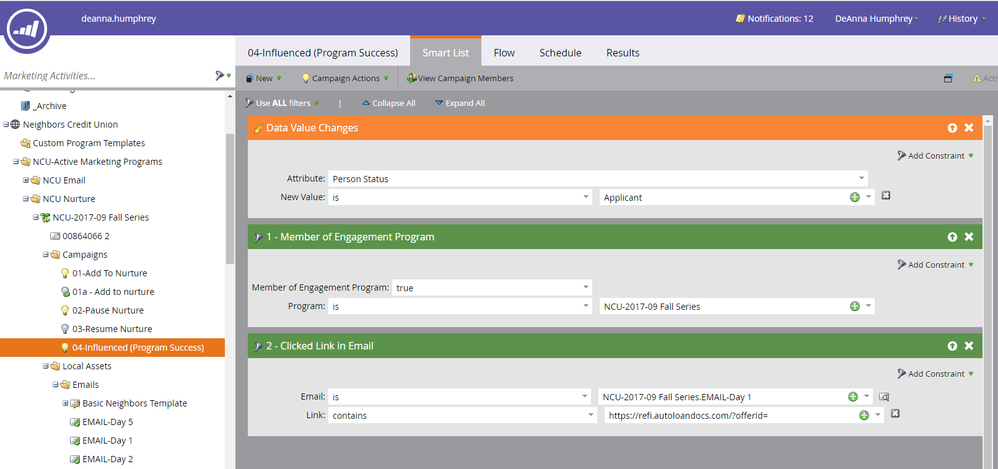The image size is (998, 469).
Task: Switch to the Schedule tab
Action: tap(560, 53)
